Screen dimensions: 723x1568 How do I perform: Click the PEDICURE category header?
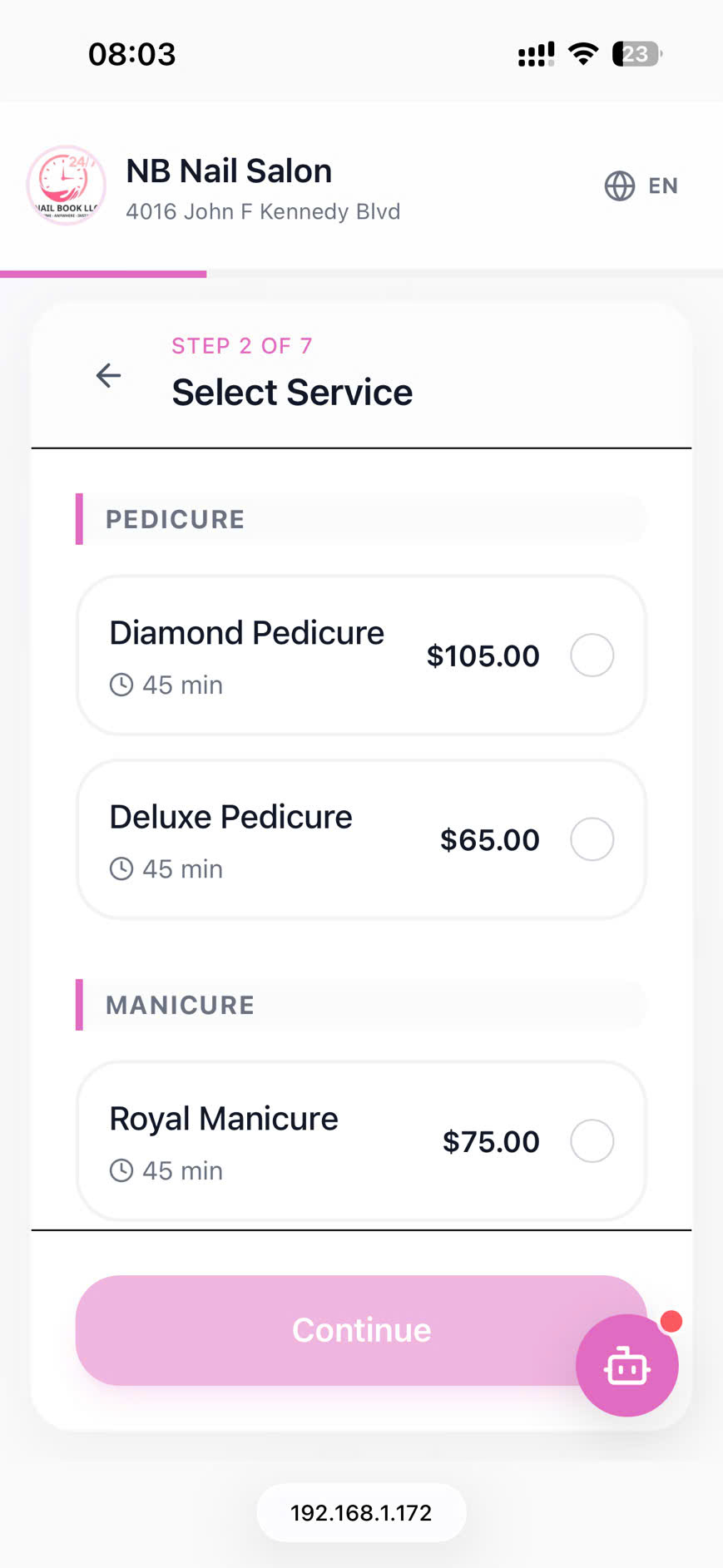361,519
